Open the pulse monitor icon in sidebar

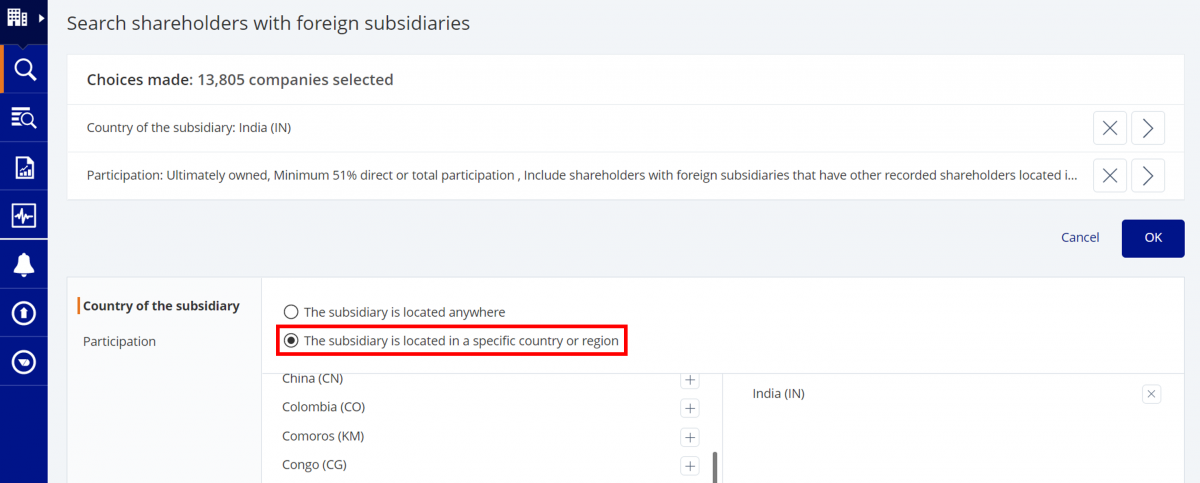pos(24,216)
